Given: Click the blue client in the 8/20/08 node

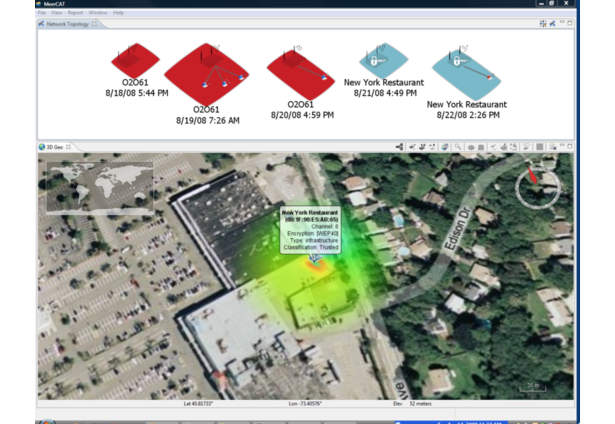Looking at the screenshot, I should [x=324, y=78].
